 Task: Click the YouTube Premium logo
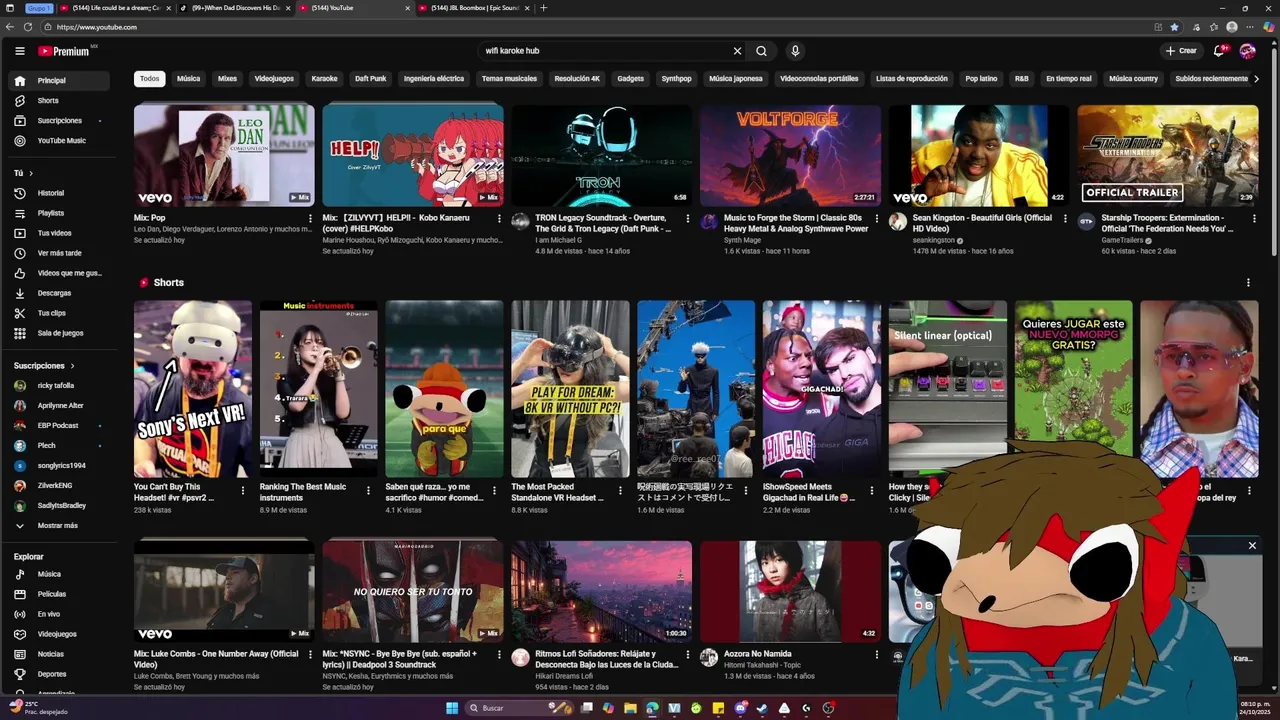tap(66, 51)
